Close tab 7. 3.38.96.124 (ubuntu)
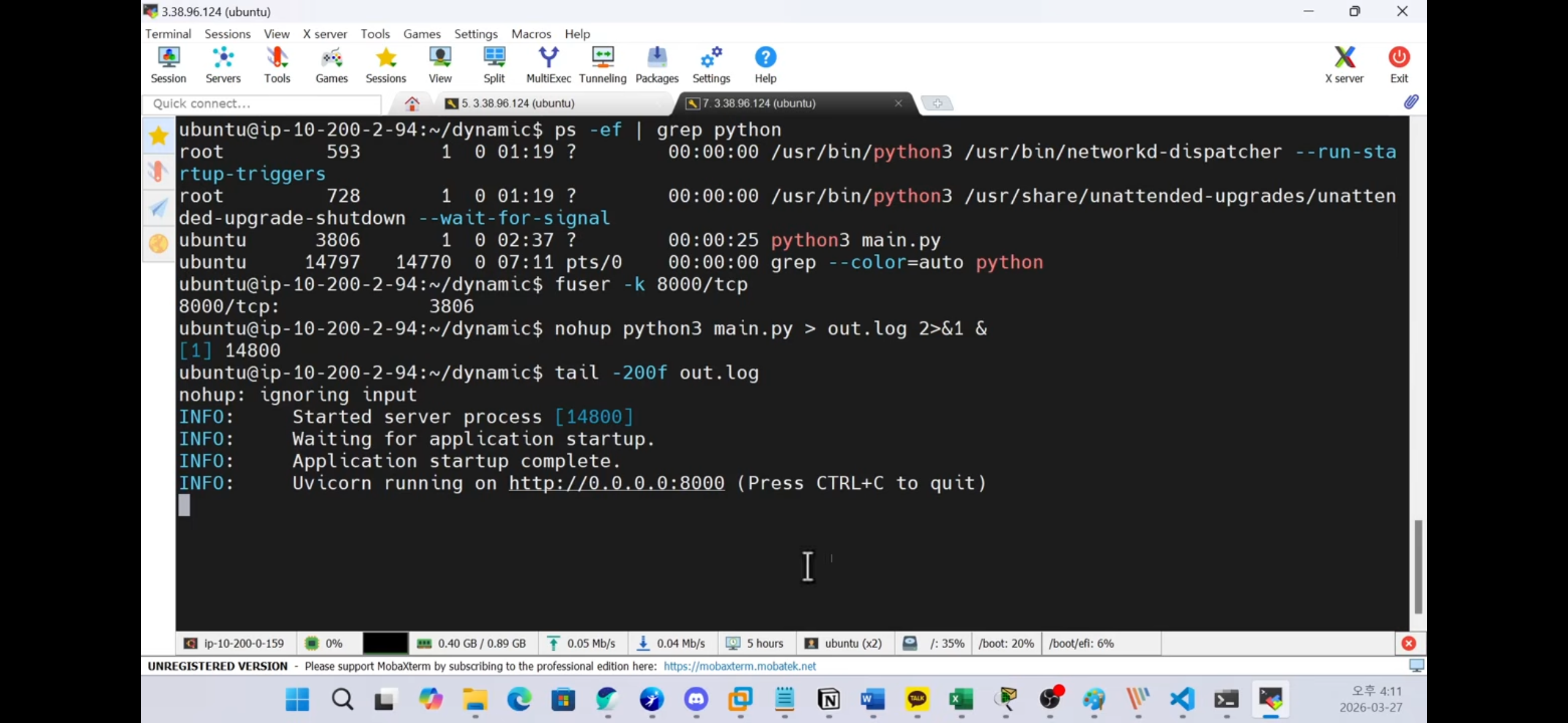Screen dimensions: 1568x723 click(x=898, y=103)
